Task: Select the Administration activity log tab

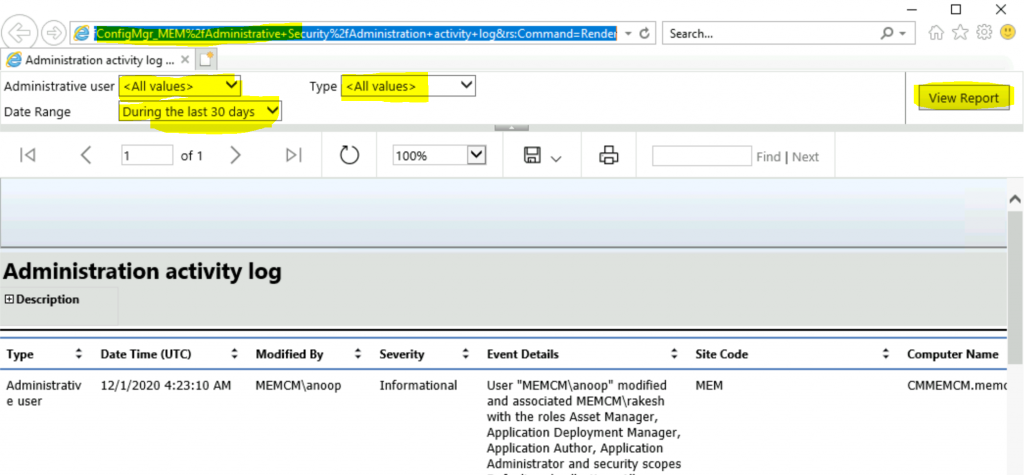Action: tap(98, 60)
